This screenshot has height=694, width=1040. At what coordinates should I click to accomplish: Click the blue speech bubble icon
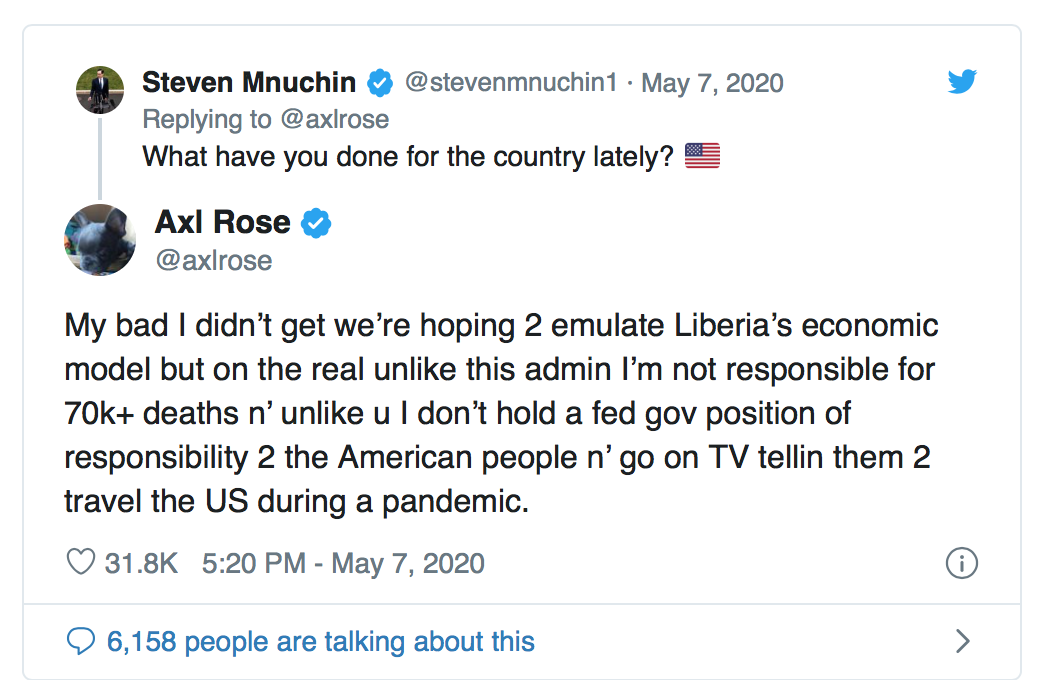point(80,641)
